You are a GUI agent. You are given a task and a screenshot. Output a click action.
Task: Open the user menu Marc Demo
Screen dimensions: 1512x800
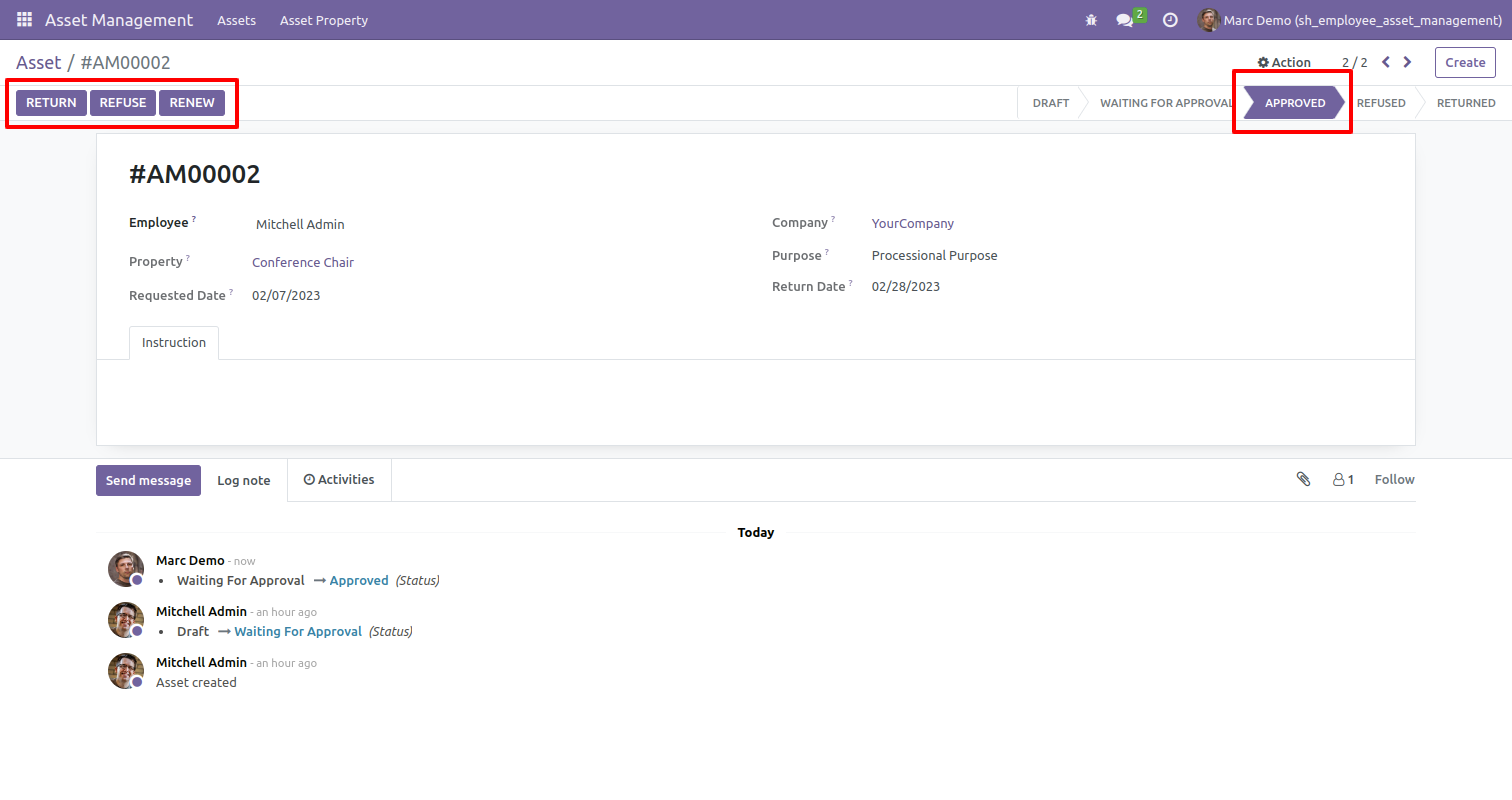pos(1349,20)
